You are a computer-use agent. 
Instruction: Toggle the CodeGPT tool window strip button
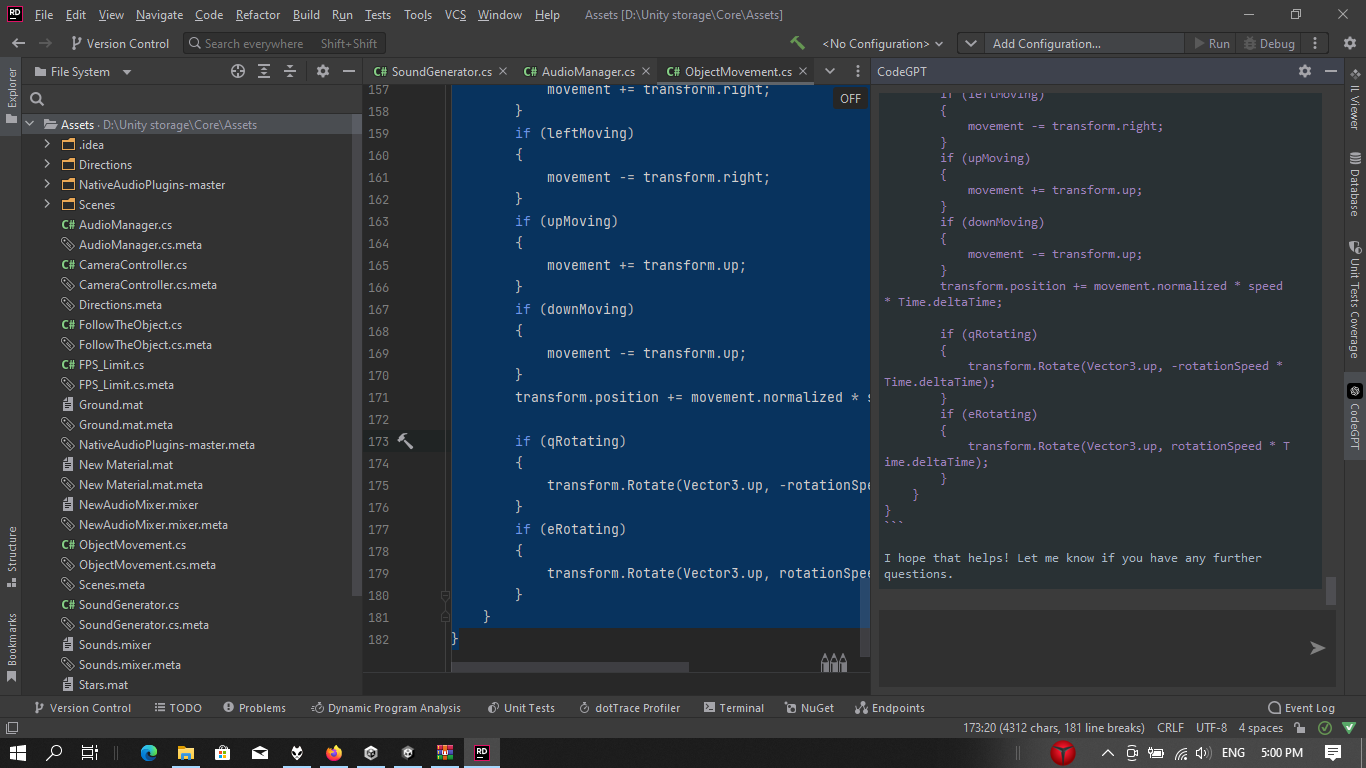[1355, 417]
